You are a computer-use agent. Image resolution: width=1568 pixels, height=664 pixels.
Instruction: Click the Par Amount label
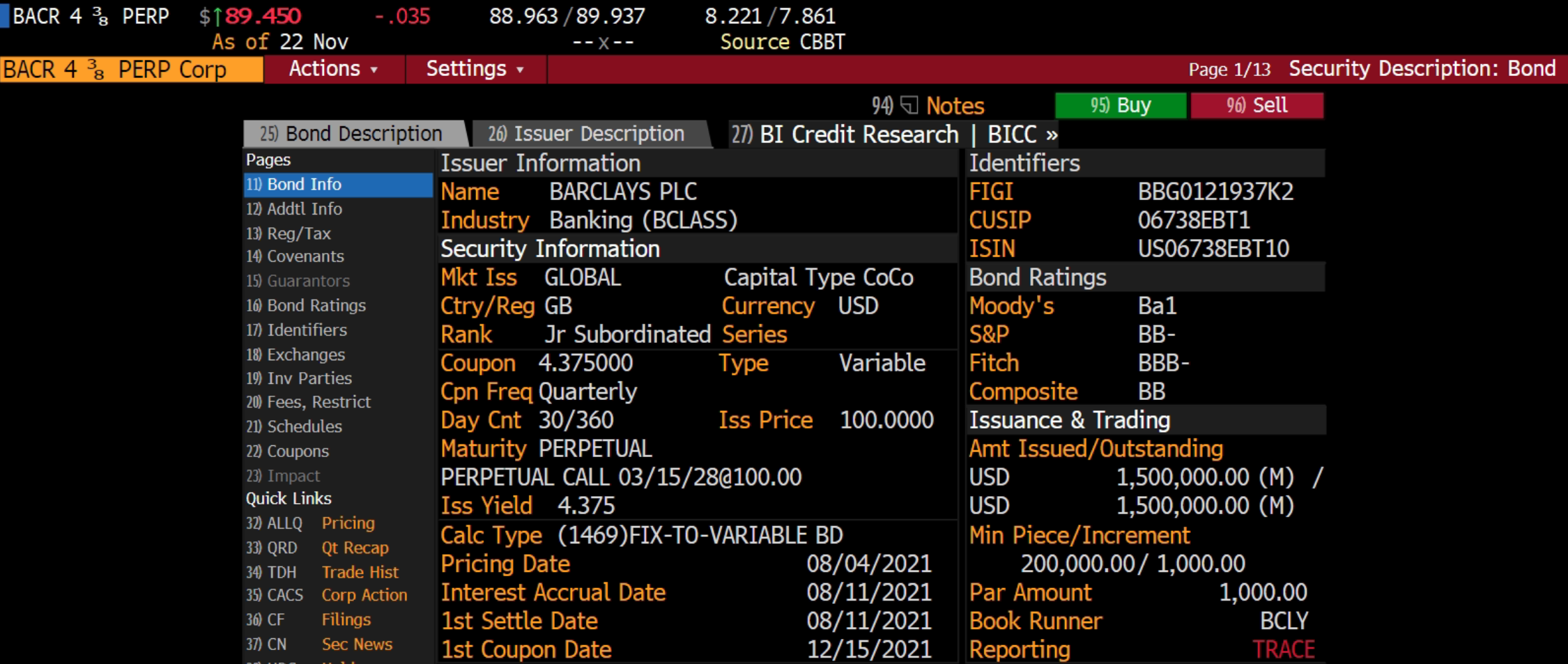(1030, 592)
